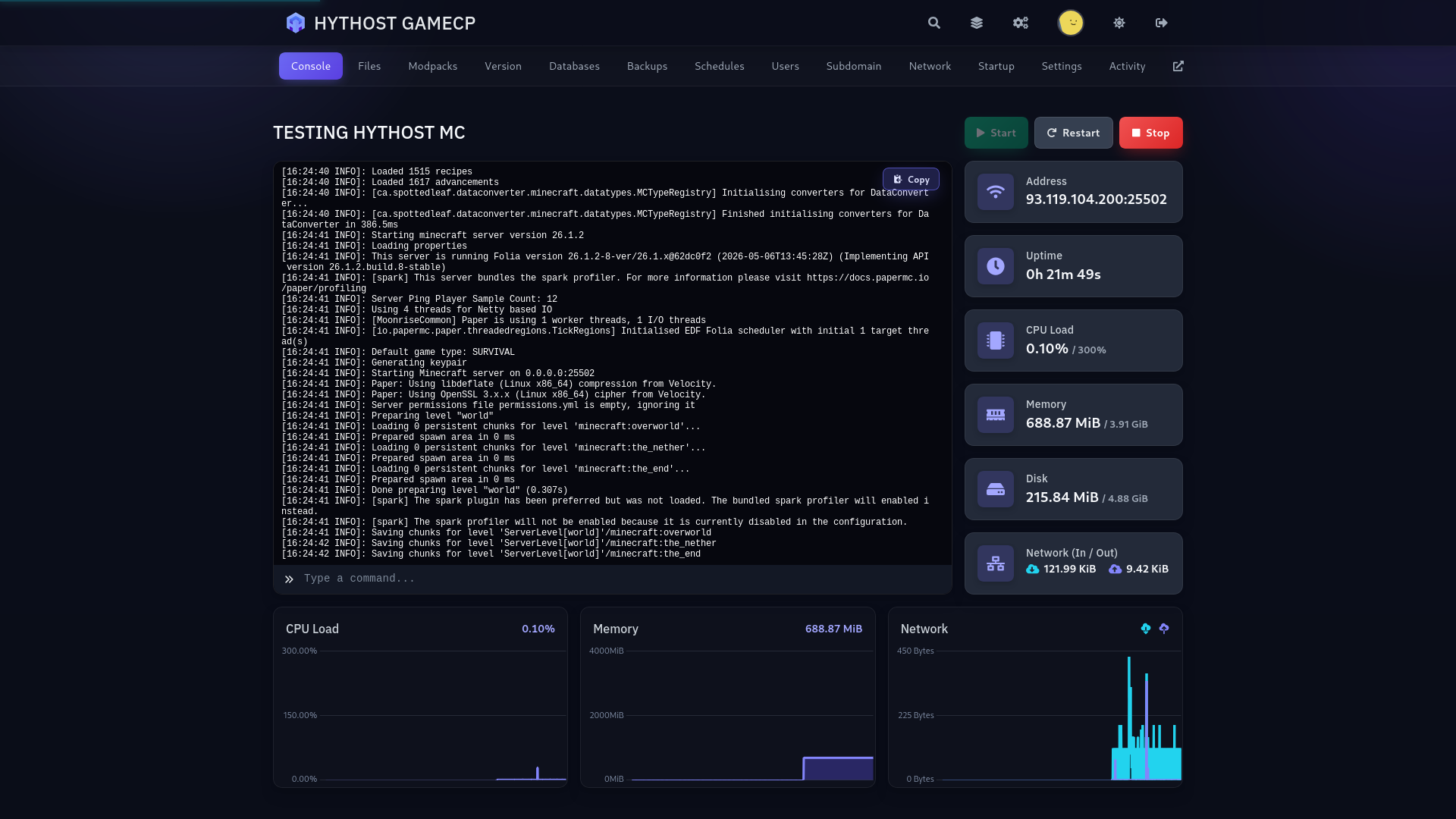
Task: Click the 0.10% value on the CPU Load graph header
Action: [538, 629]
